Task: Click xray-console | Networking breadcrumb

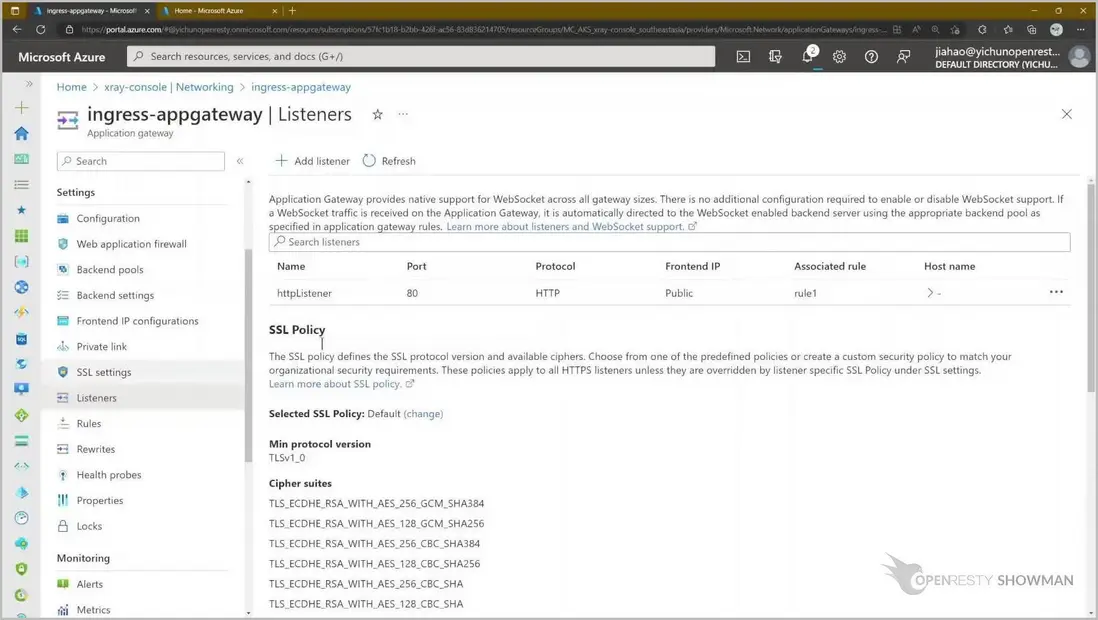Action: pyautogui.click(x=169, y=87)
